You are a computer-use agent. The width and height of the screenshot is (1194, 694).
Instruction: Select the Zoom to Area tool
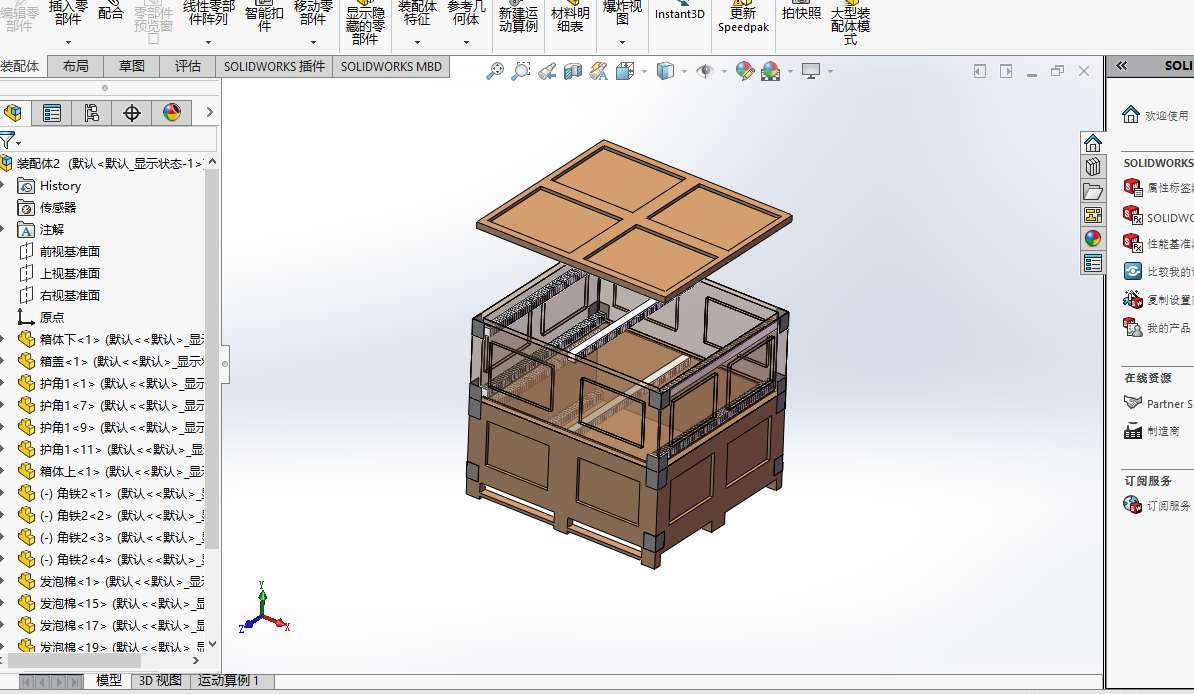(x=521, y=71)
